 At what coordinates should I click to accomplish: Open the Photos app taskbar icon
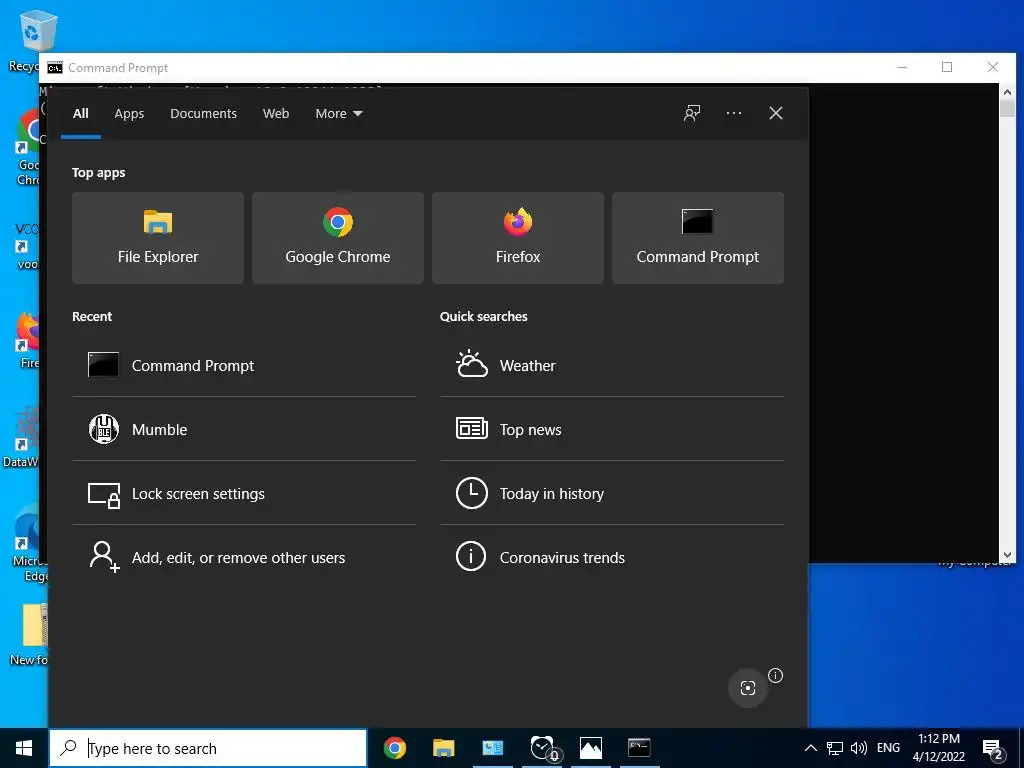pyautogui.click(x=590, y=748)
